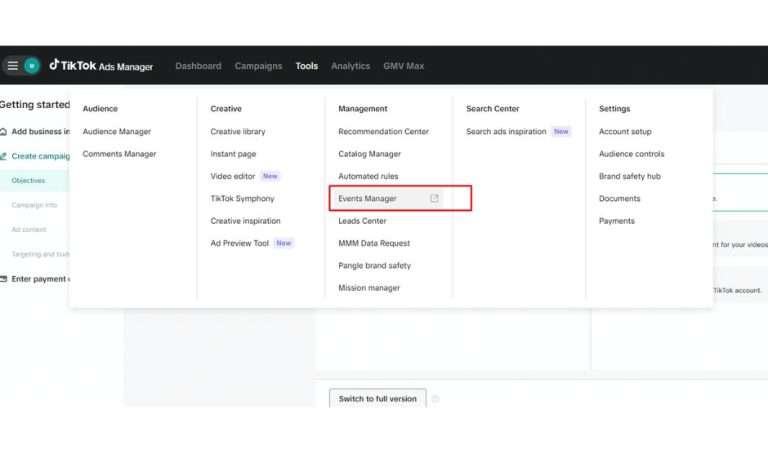This screenshot has width=768, height=453.
Task: Open Automated rules
Action: 368,176
